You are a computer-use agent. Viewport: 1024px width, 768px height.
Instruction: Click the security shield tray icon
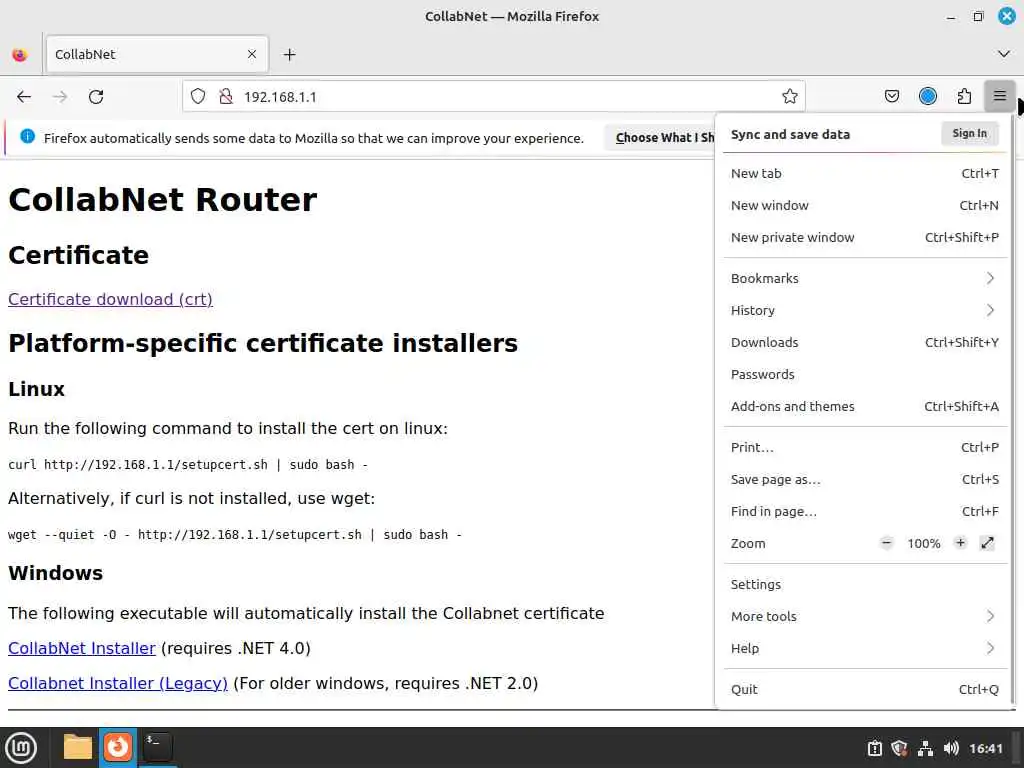tap(899, 748)
